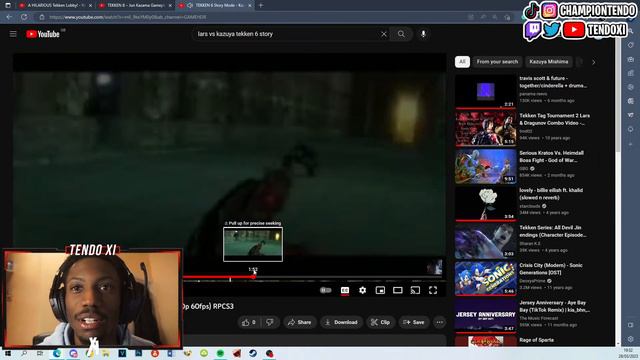The image size is (640, 360).
Task: Open the 'Jersey Anniversary - Aye Bay Bay' video
Action: coord(554,306)
